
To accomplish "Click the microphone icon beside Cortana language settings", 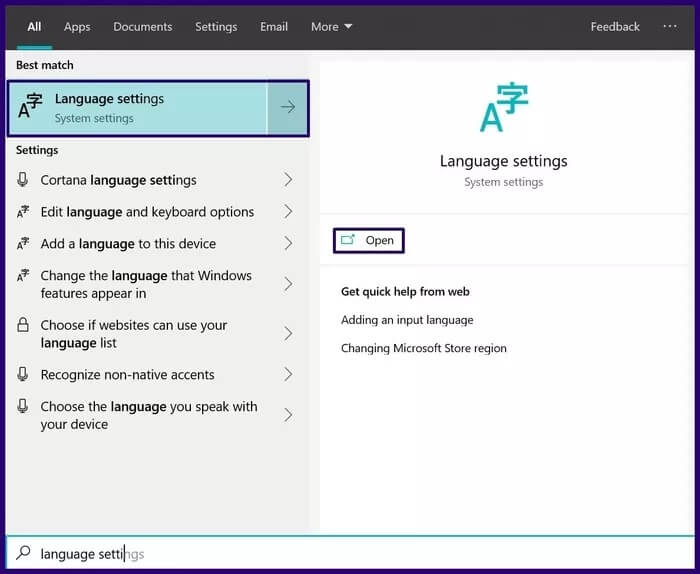I will pos(23,179).
